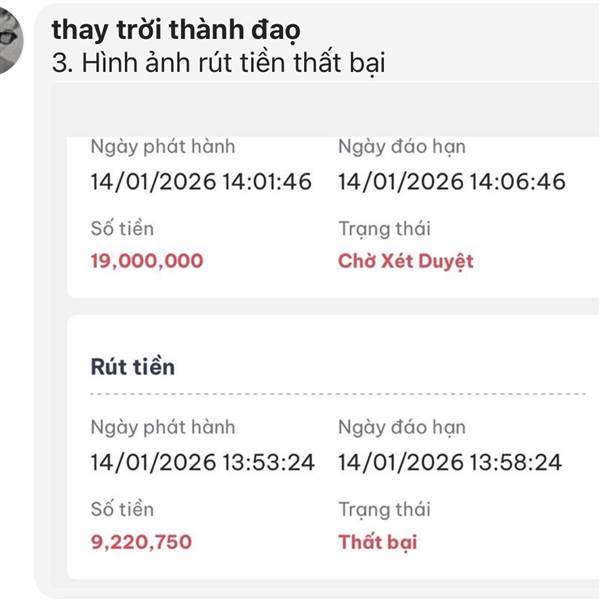Click the Ngày phát hành label in the Rút tiền card
The image size is (600, 600).
coord(163,428)
